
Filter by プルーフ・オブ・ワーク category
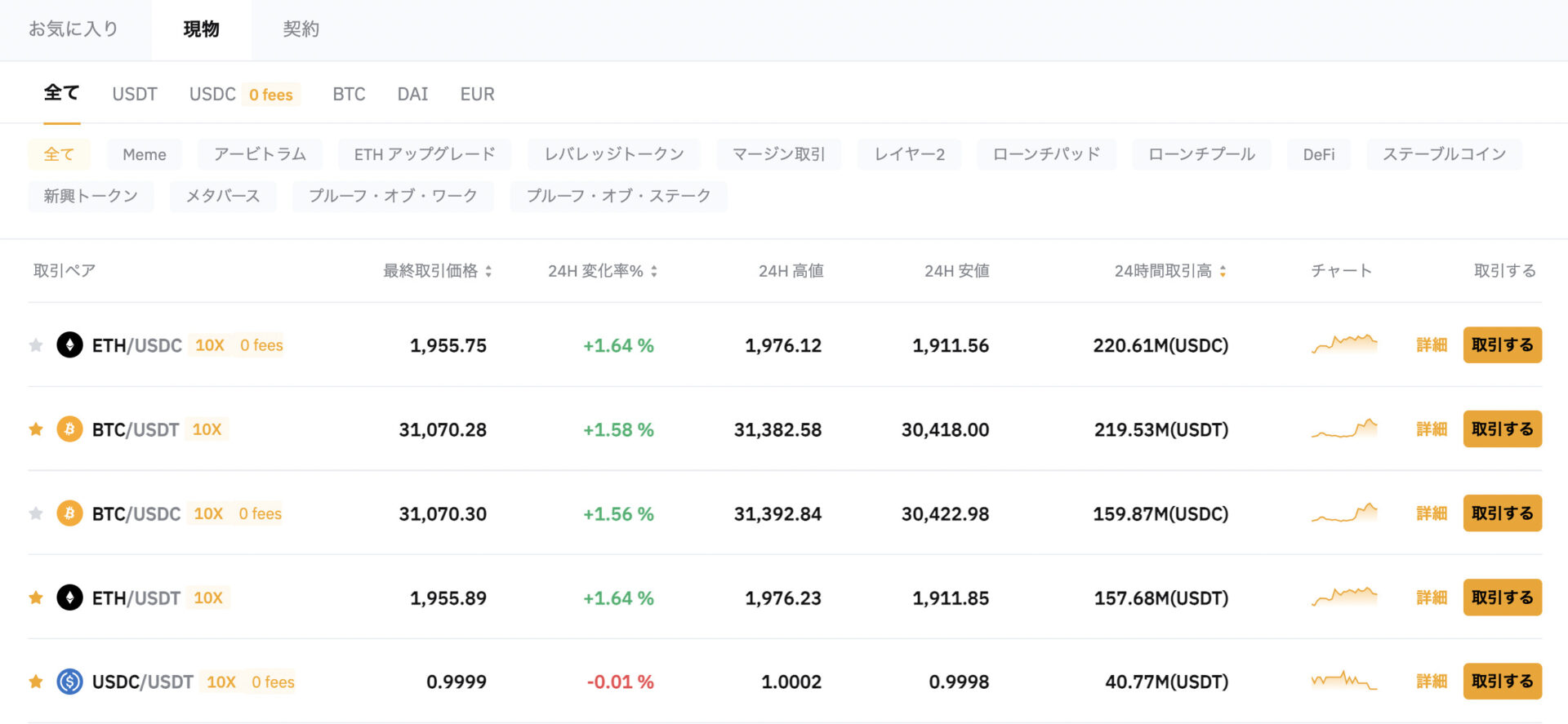click(x=393, y=196)
